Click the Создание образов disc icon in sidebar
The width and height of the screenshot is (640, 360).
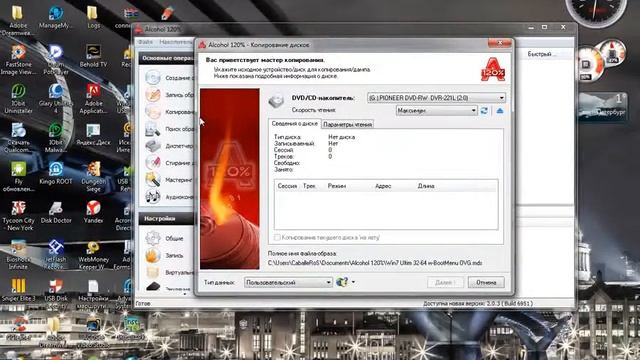pos(153,77)
